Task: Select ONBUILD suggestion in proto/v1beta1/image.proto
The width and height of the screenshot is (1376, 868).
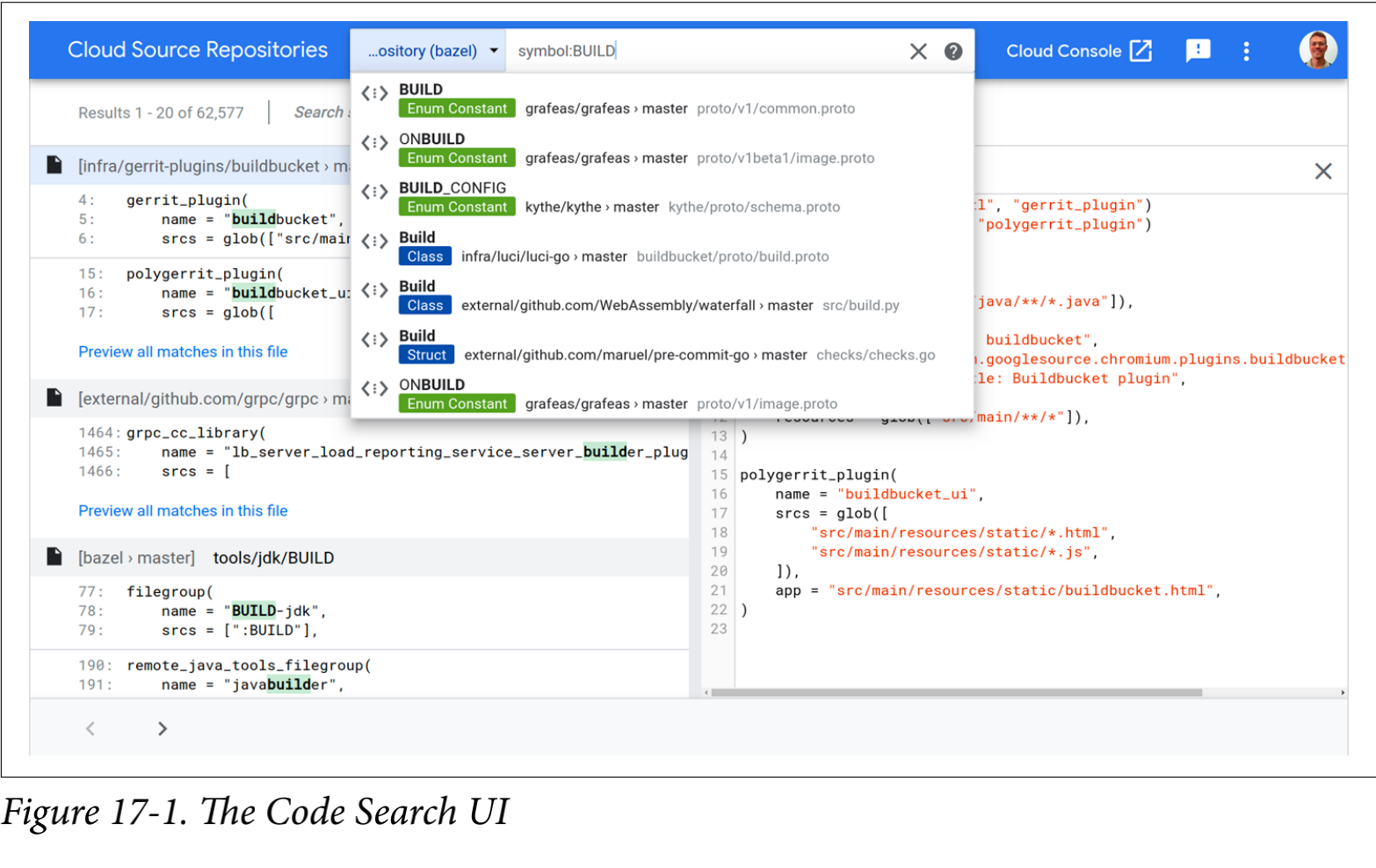Action: (x=663, y=148)
